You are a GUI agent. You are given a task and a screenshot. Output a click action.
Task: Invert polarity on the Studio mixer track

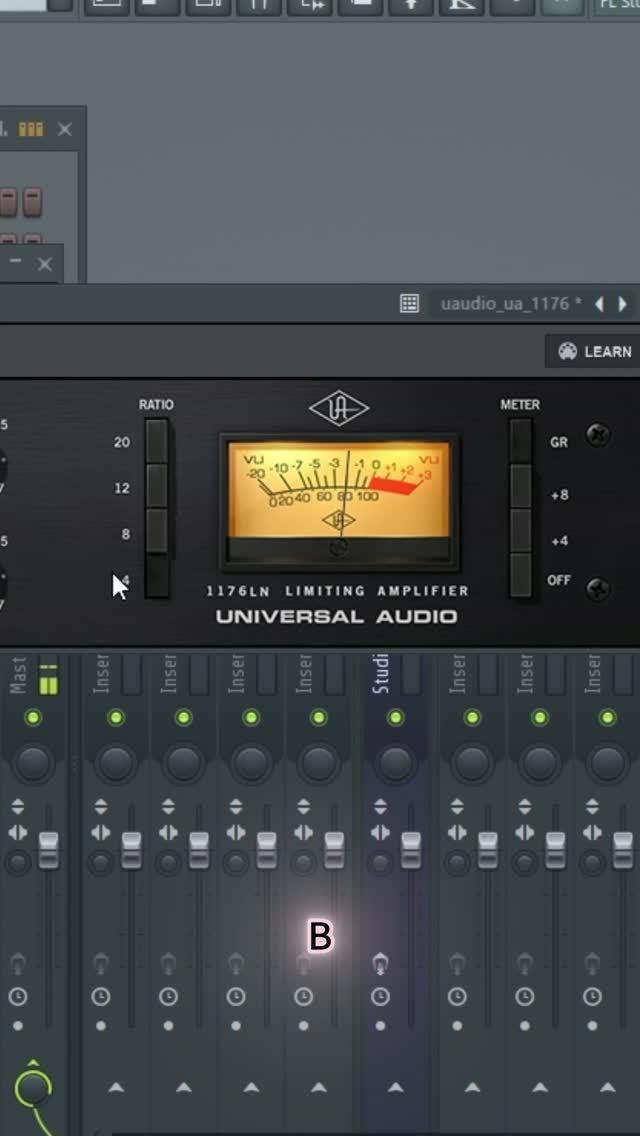coord(381,806)
